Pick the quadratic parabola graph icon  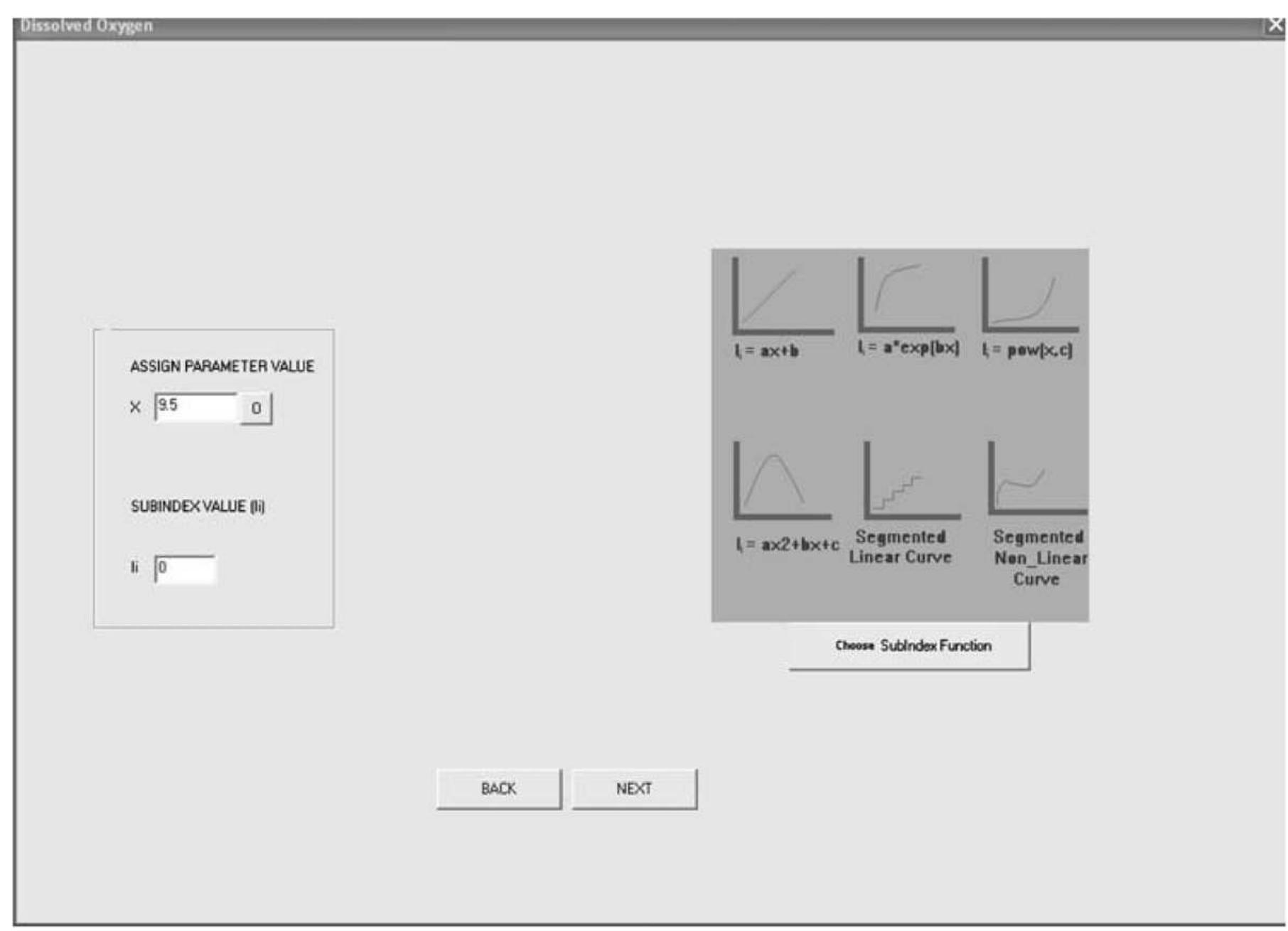[x=781, y=480]
